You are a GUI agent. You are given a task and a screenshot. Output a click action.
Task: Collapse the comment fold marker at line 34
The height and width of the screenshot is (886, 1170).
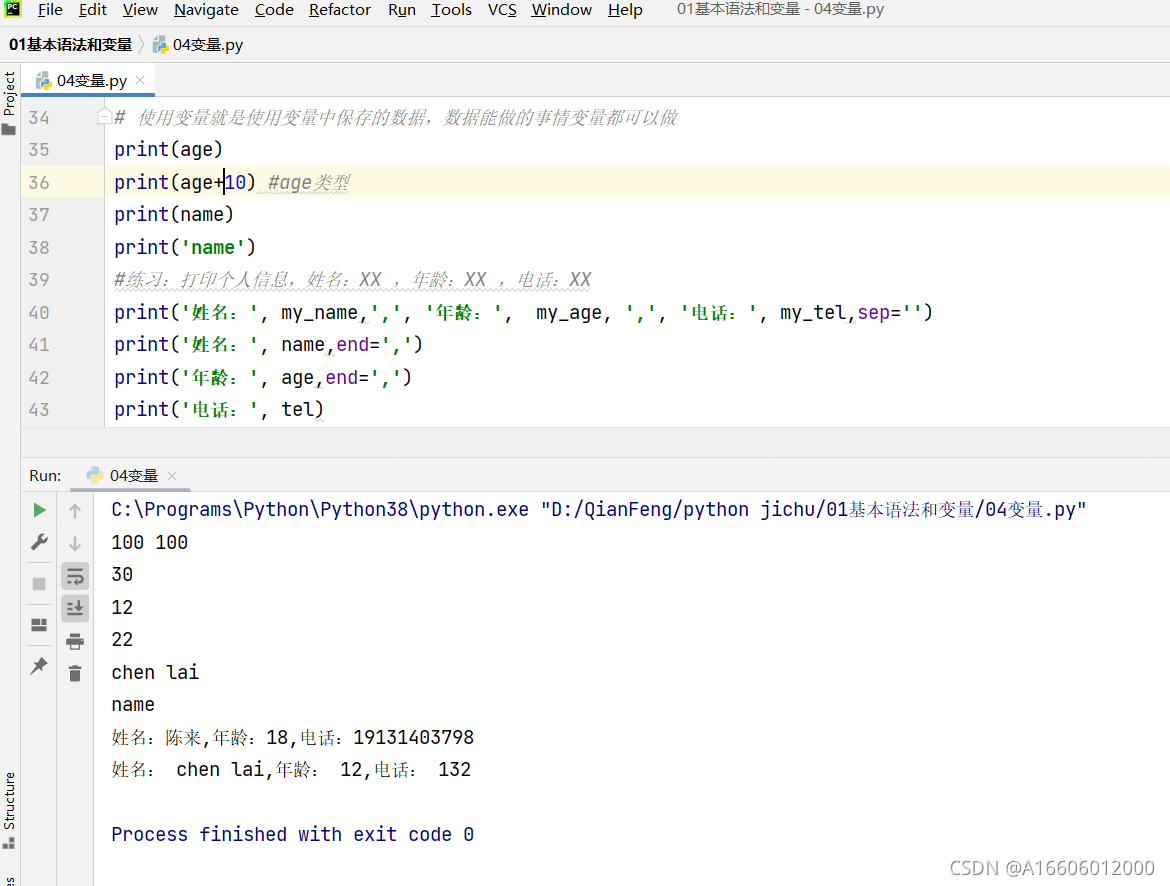(x=104, y=116)
